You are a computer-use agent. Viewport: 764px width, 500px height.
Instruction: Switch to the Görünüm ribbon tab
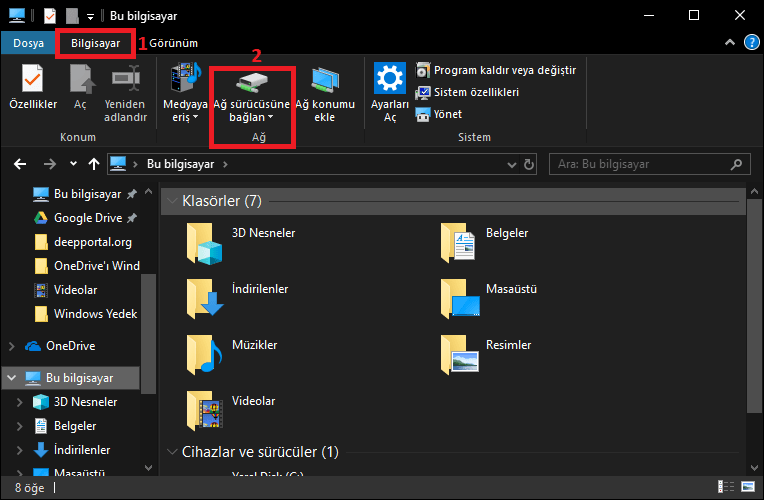pos(173,43)
